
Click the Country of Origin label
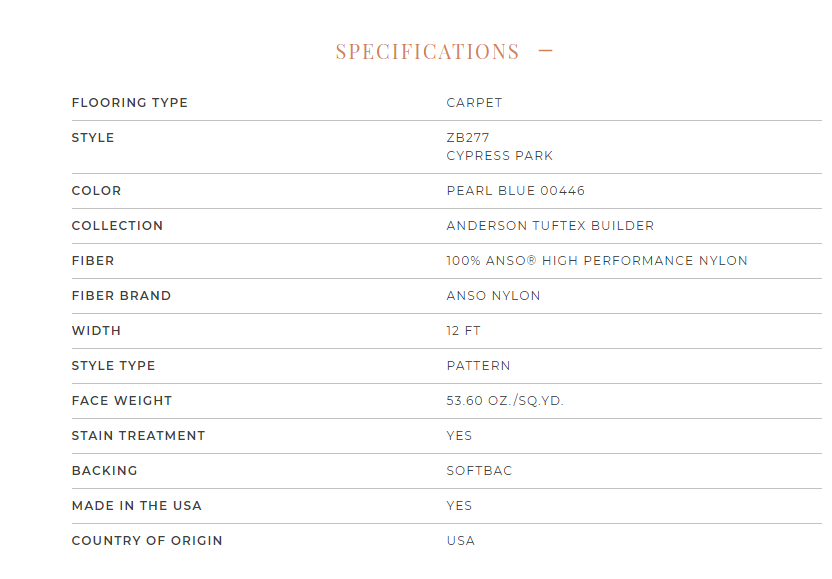pyautogui.click(x=147, y=541)
